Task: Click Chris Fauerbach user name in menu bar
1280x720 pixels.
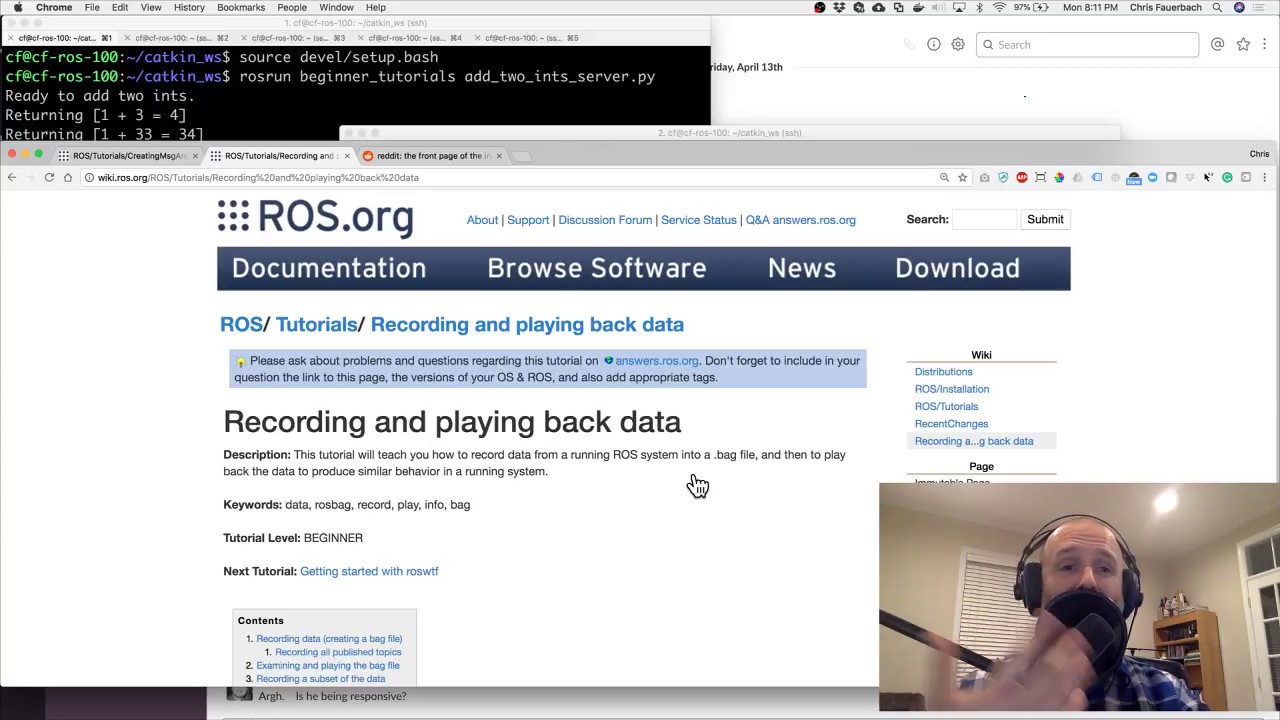Action: pos(1165,7)
